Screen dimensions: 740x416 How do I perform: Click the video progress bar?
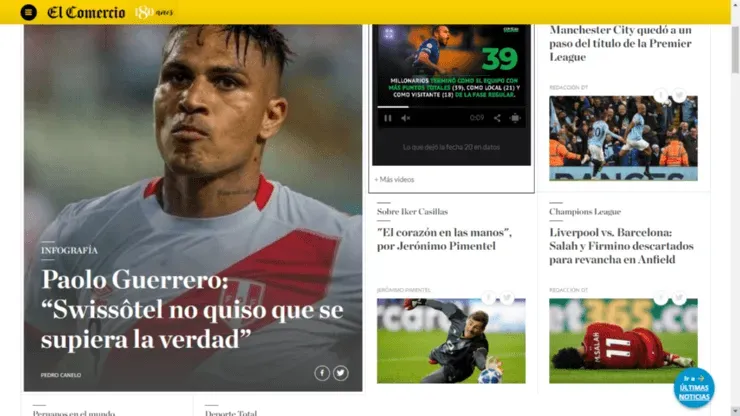[451, 107]
